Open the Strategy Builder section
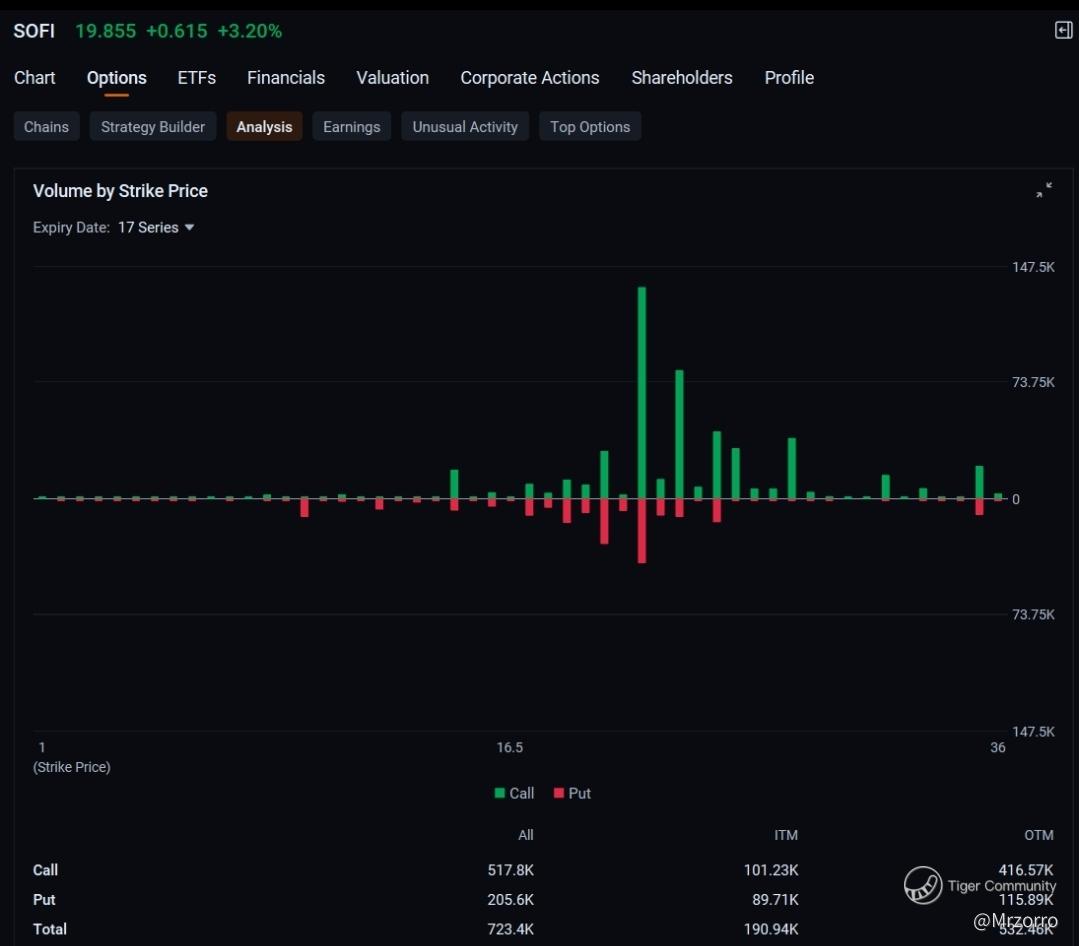This screenshot has height=946, width=1079. (153, 127)
